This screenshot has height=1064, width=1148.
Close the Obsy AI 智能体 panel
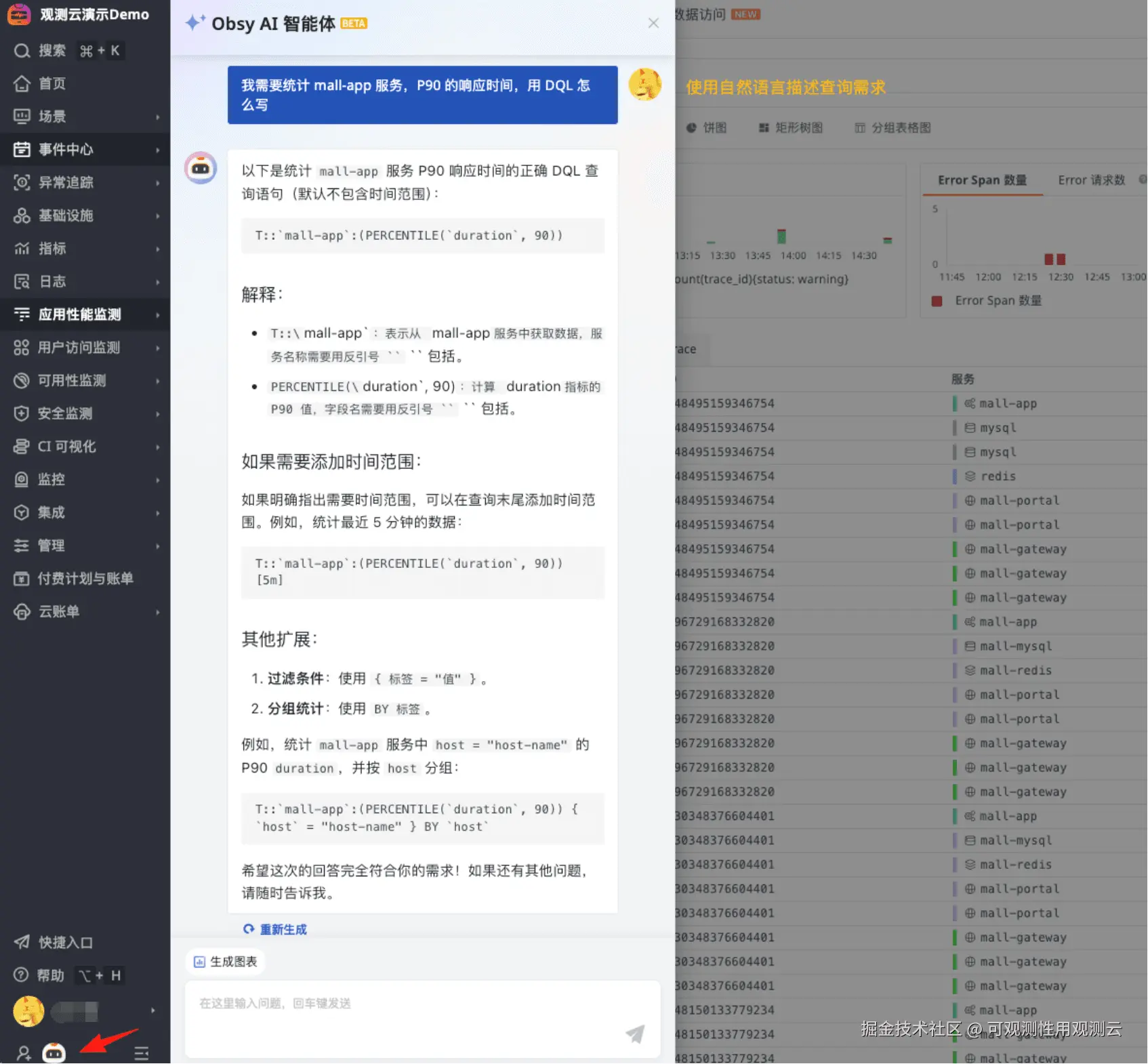coord(653,24)
